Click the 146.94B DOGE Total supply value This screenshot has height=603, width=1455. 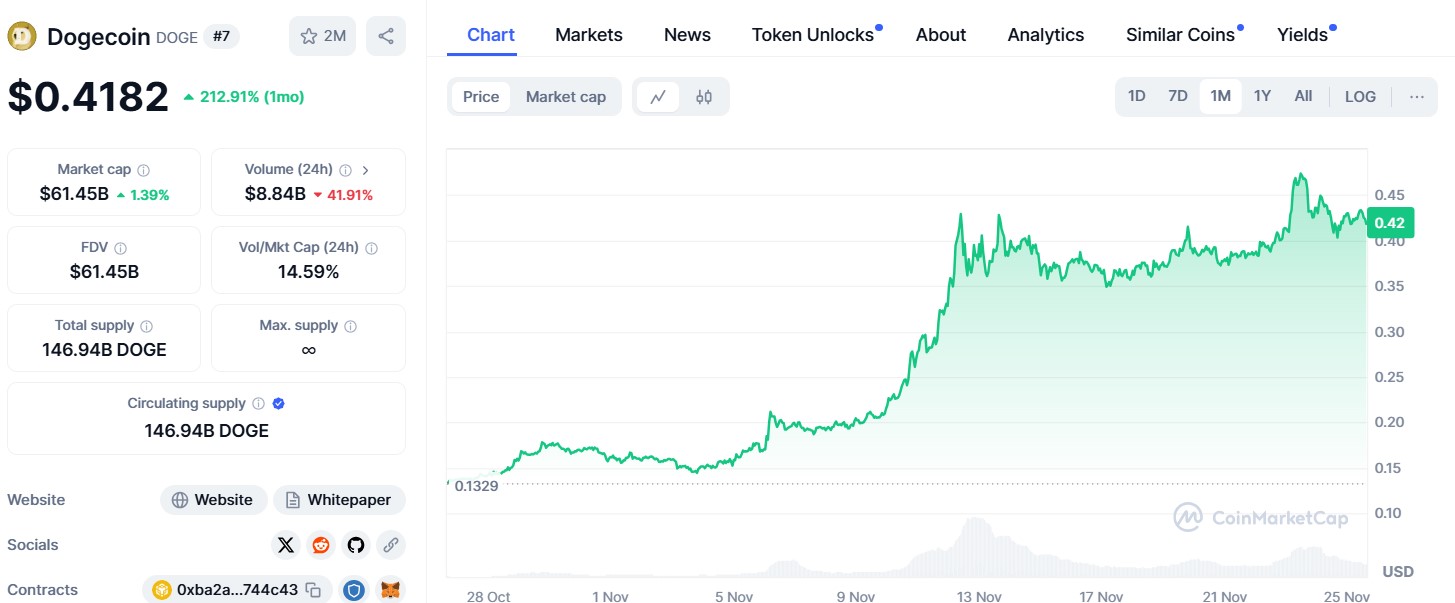[104, 350]
